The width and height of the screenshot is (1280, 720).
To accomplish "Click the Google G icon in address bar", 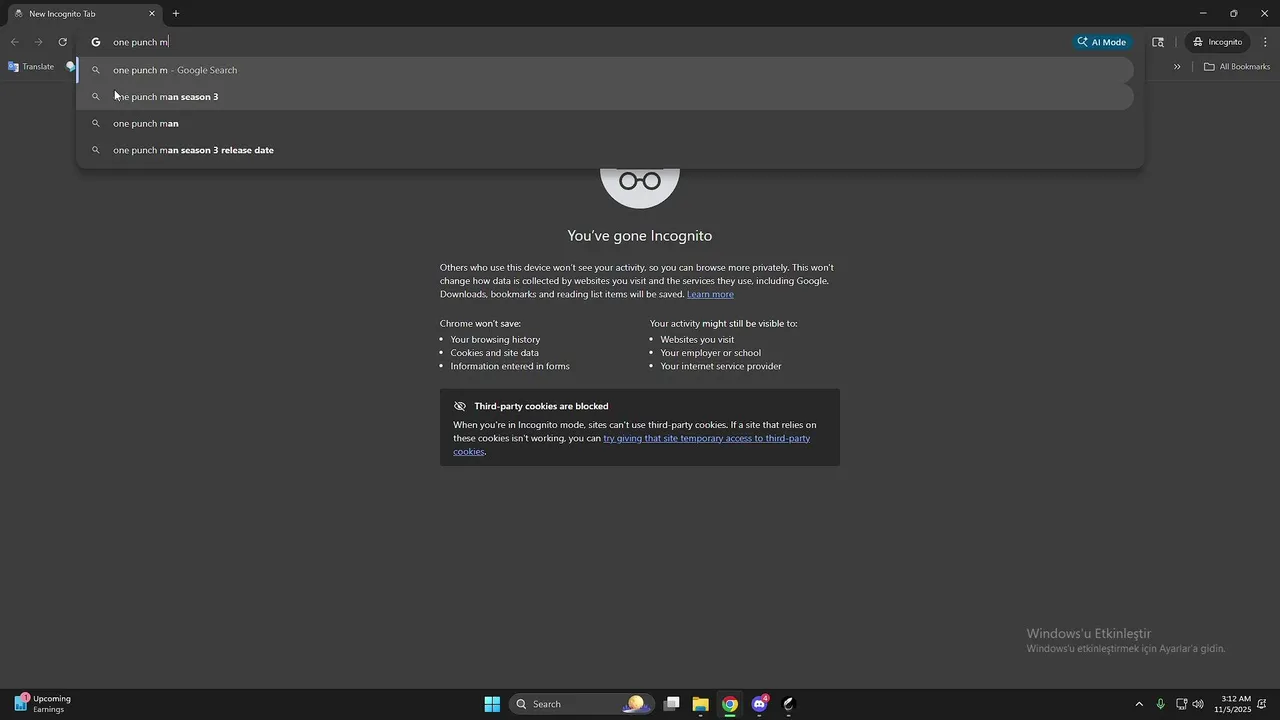I will pos(96,42).
